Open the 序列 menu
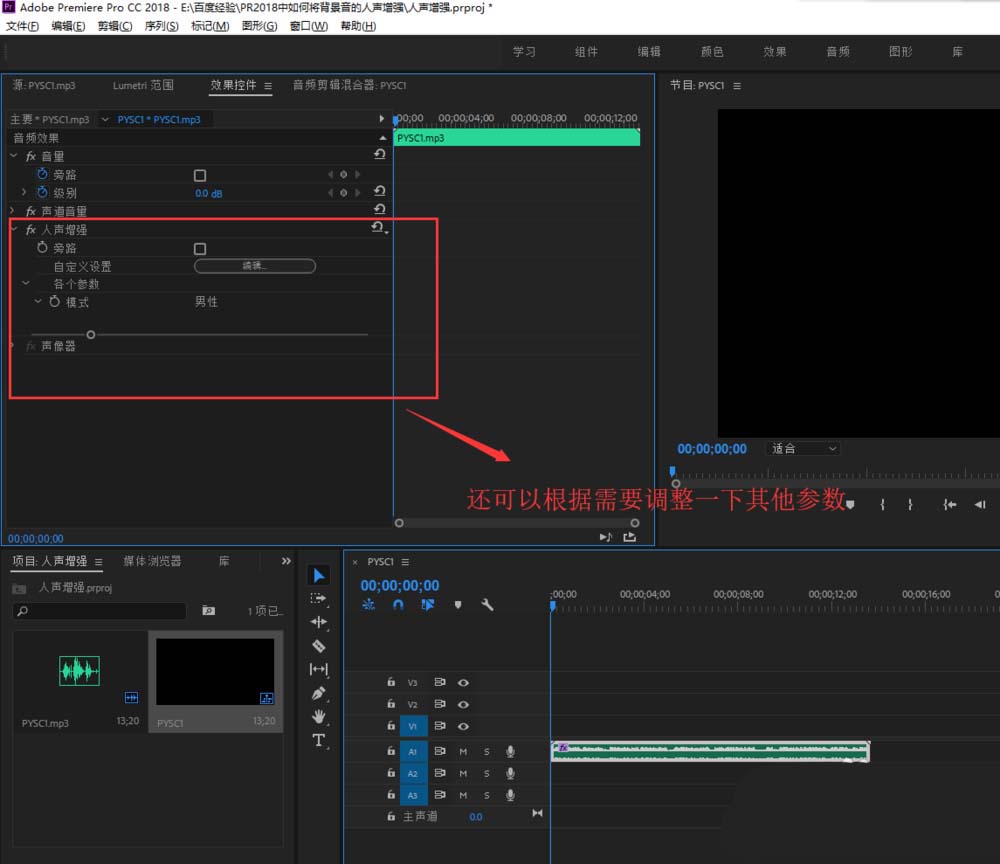1000x864 pixels. pos(161,26)
